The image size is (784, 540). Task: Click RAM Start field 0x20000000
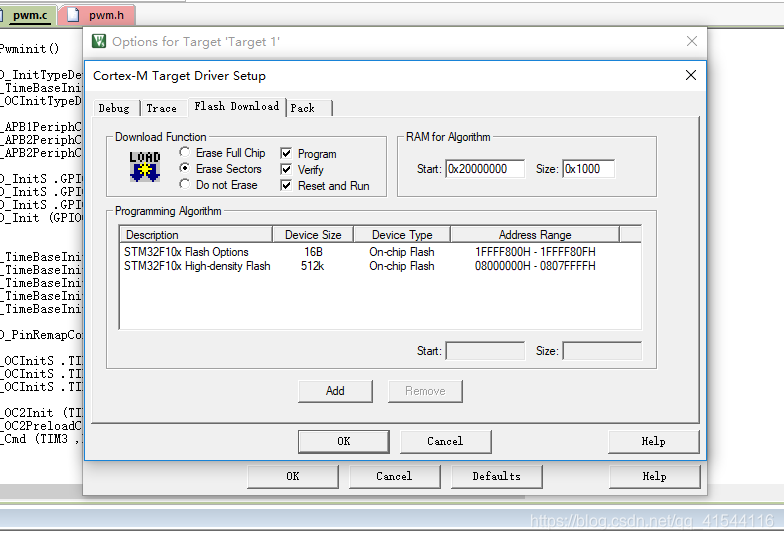[485, 169]
